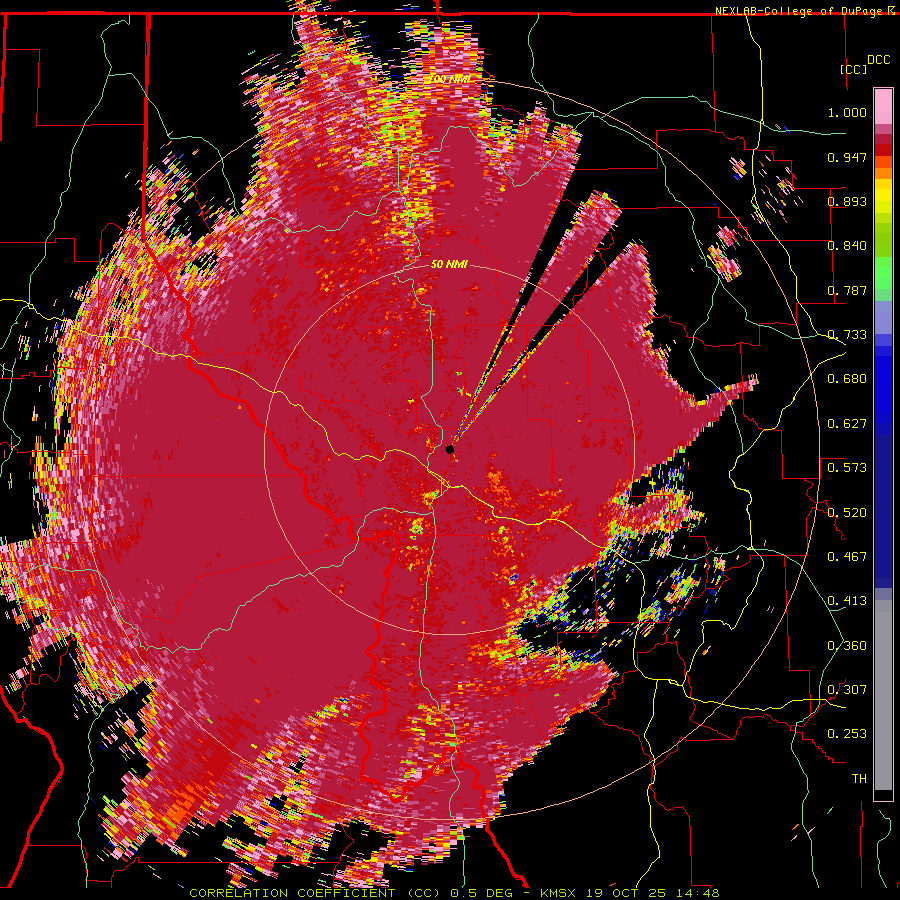The image size is (900, 900).
Task: Select the 0.627 legend value
Action: click(x=847, y=424)
